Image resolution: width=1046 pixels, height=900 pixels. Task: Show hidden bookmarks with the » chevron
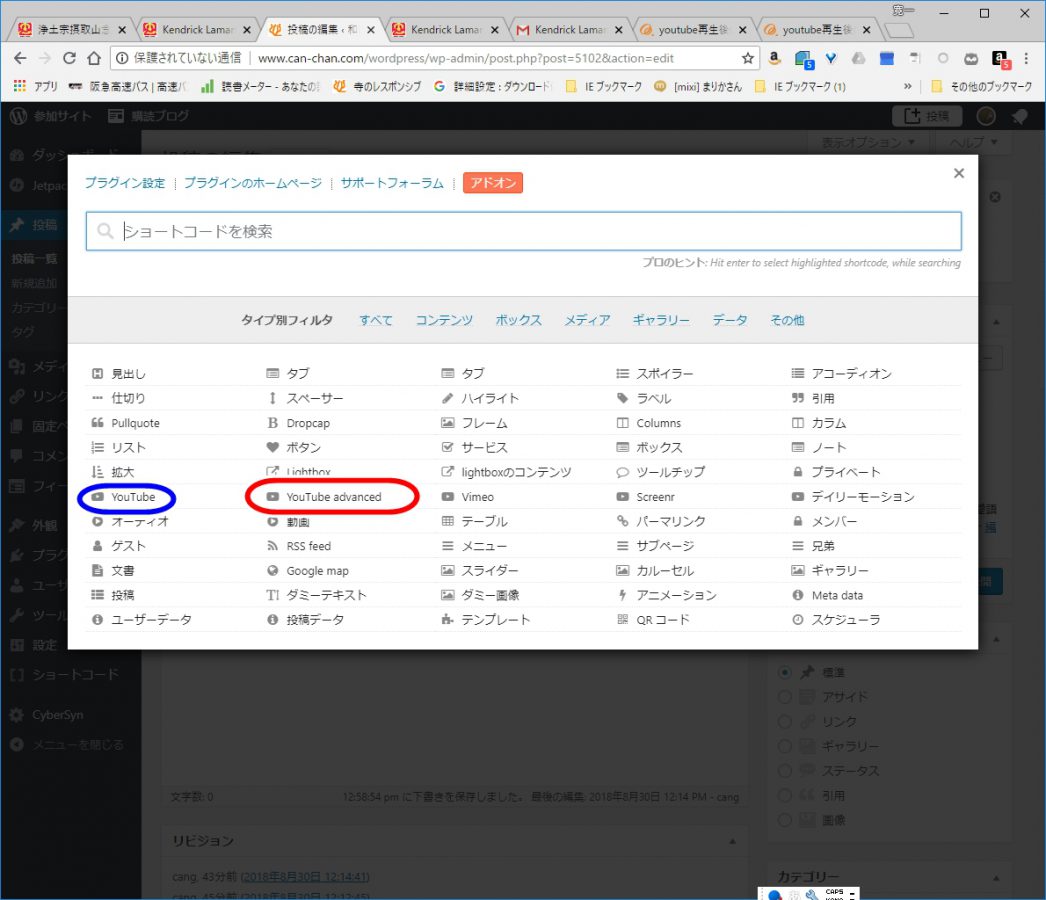(907, 86)
